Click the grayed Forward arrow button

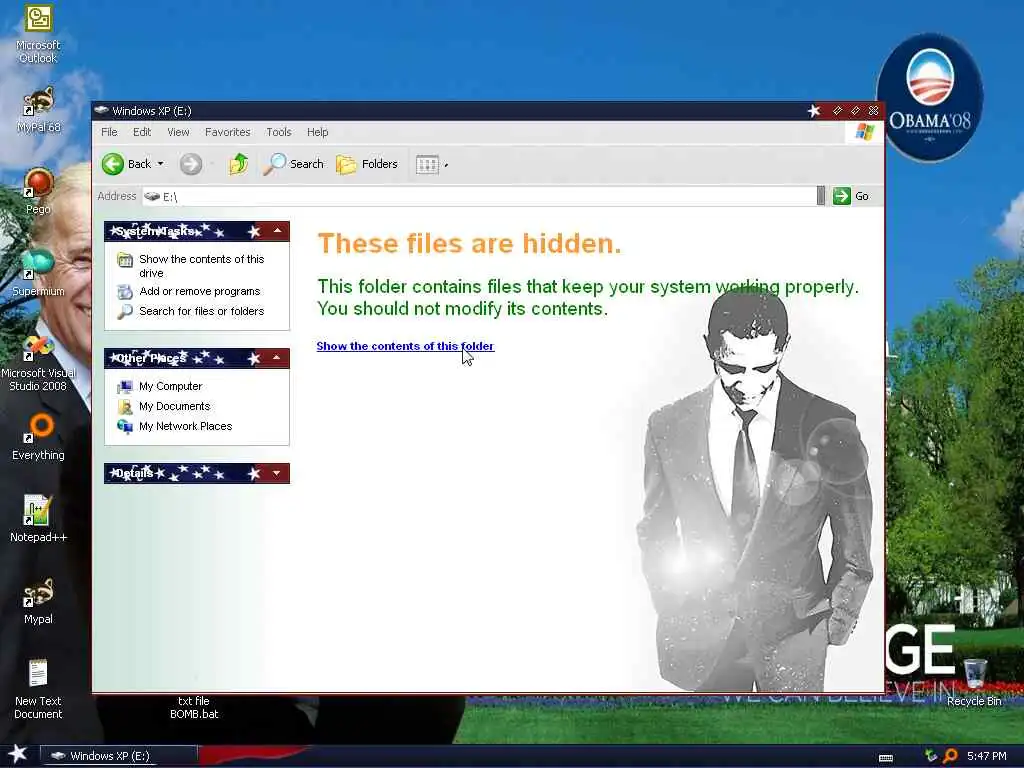coord(191,164)
